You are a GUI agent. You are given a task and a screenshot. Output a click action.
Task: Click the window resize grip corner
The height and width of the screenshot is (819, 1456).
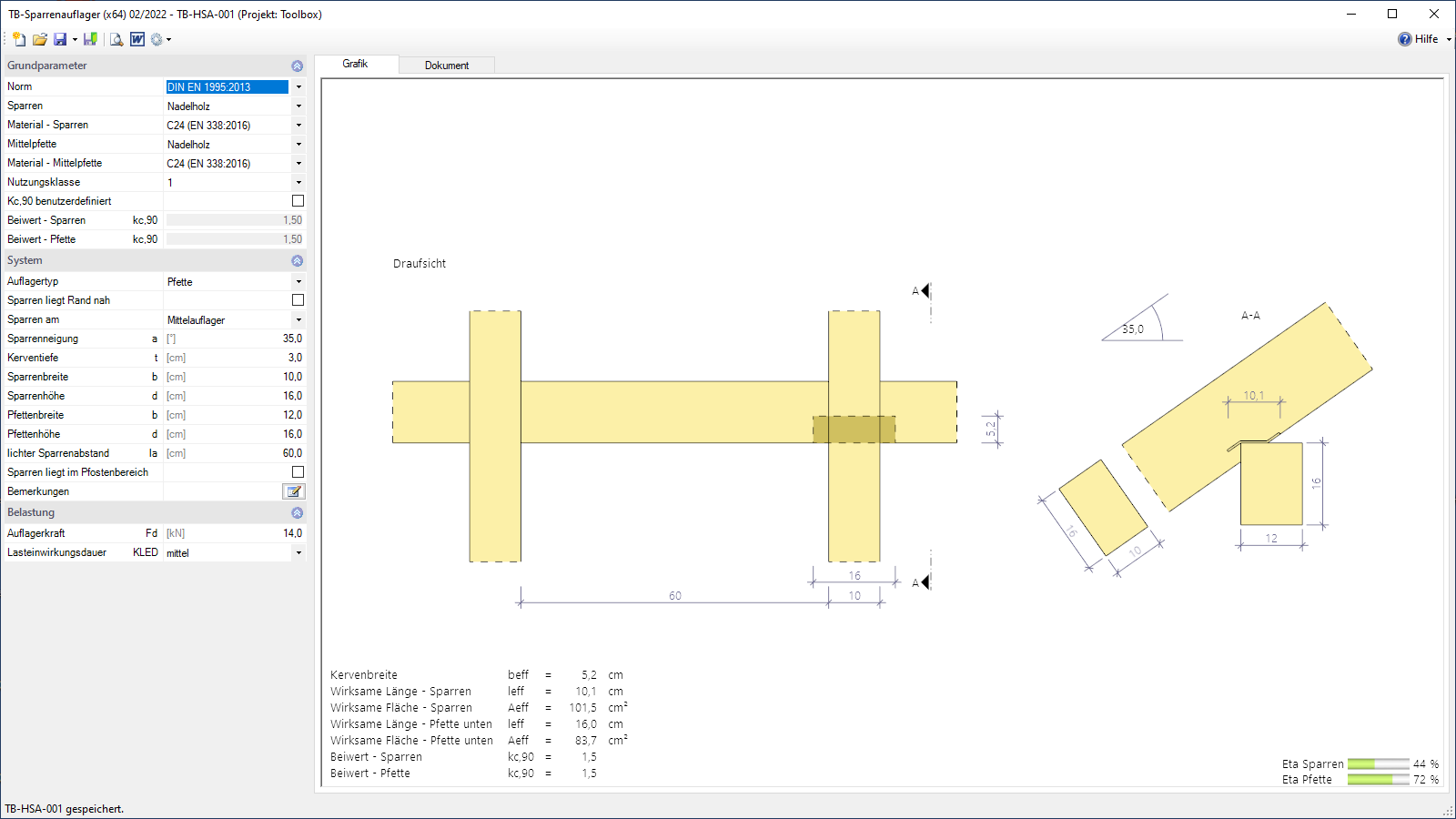click(1448, 810)
